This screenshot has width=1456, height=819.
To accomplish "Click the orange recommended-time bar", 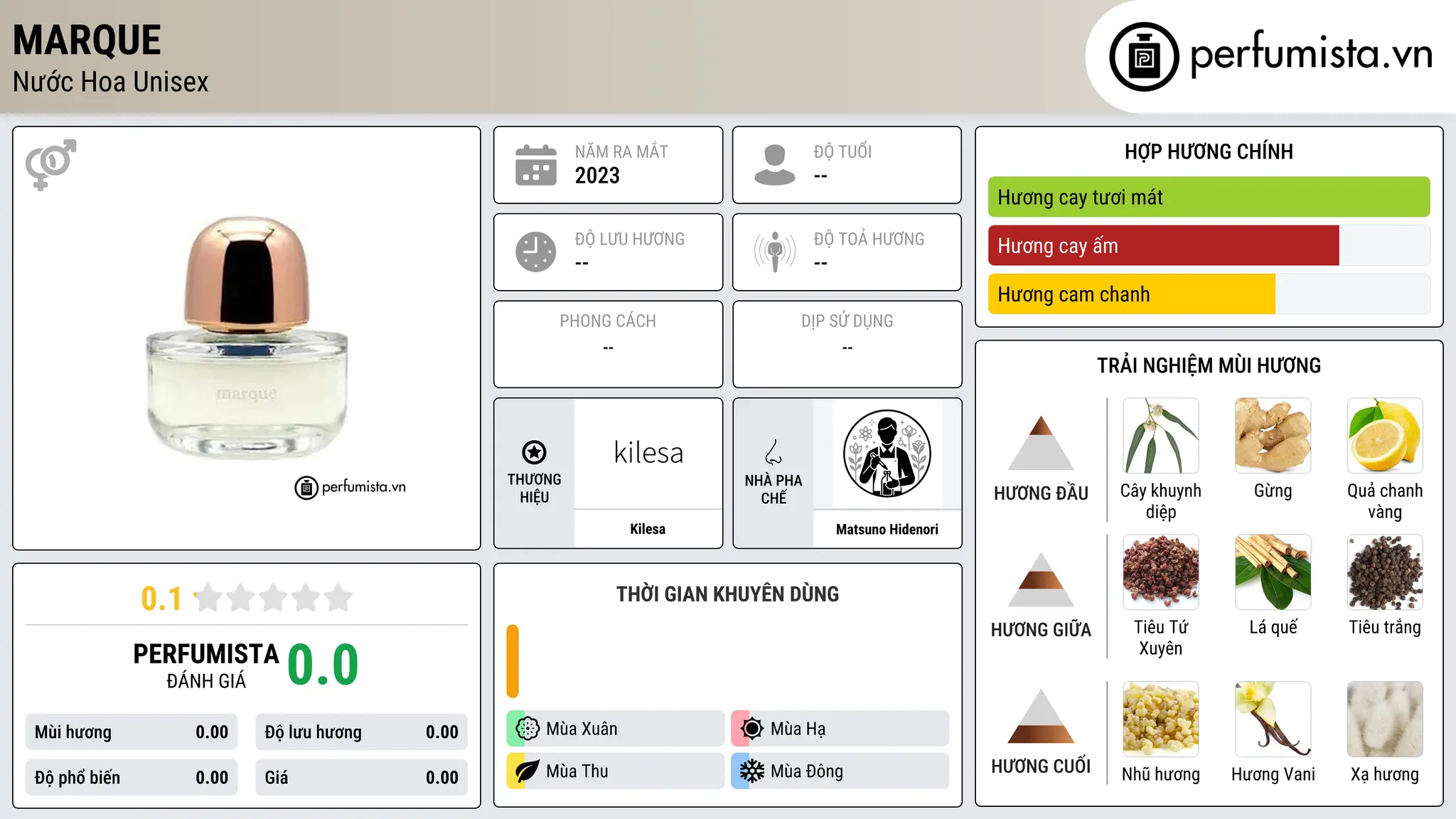I will point(513,661).
